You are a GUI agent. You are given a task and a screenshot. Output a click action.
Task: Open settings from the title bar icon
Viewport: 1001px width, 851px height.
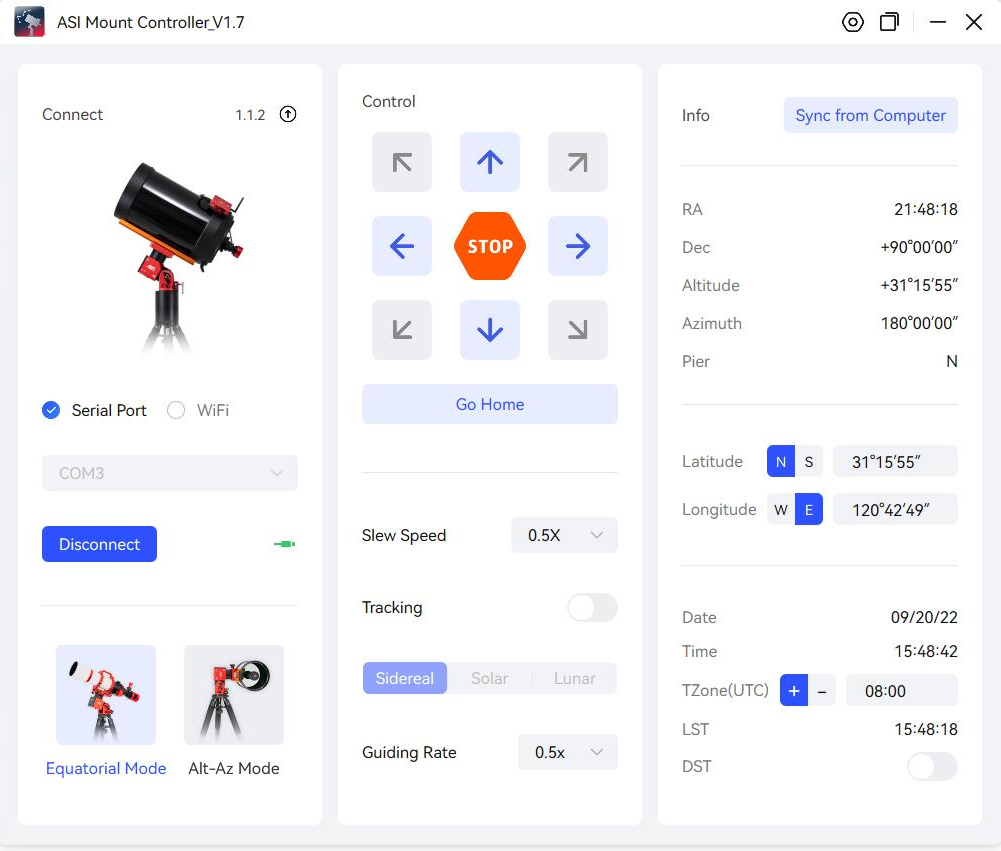tap(852, 22)
